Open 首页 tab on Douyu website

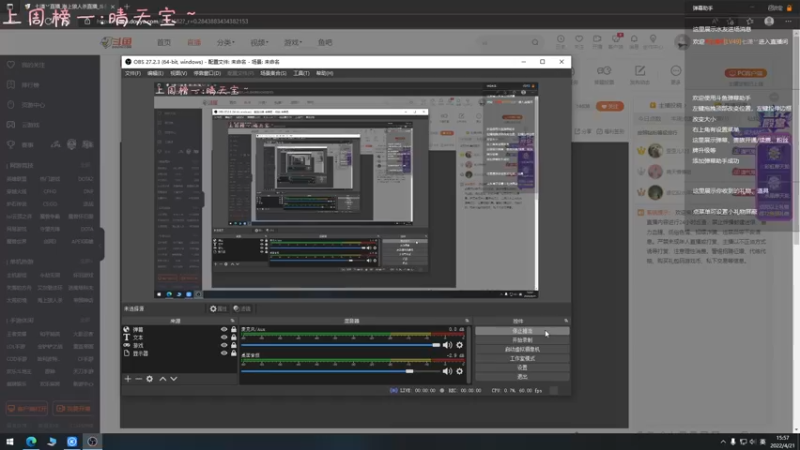[x=164, y=42]
